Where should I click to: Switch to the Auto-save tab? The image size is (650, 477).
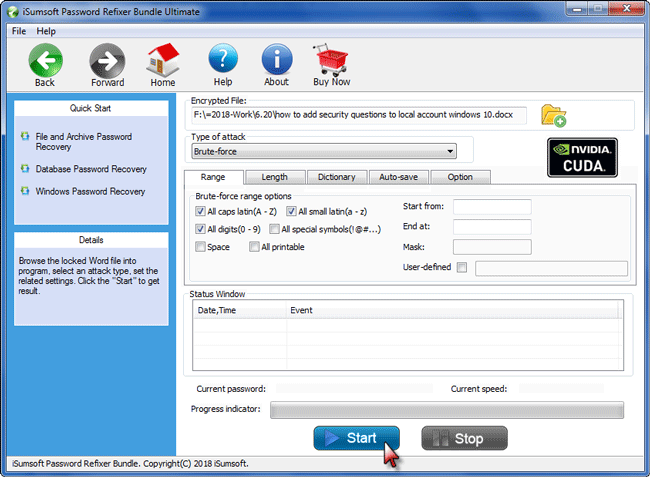pos(398,177)
